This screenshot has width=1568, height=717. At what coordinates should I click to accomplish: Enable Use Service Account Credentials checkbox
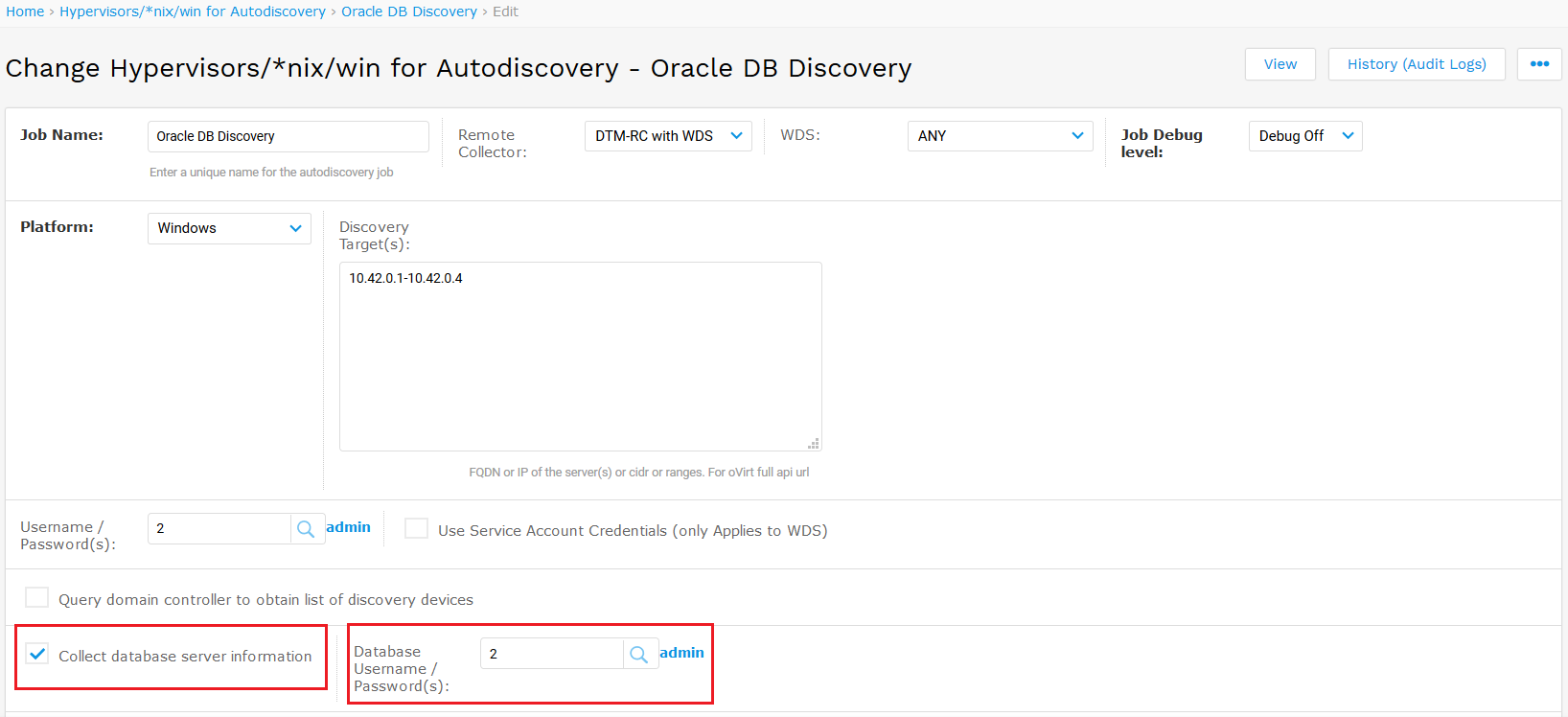point(416,529)
